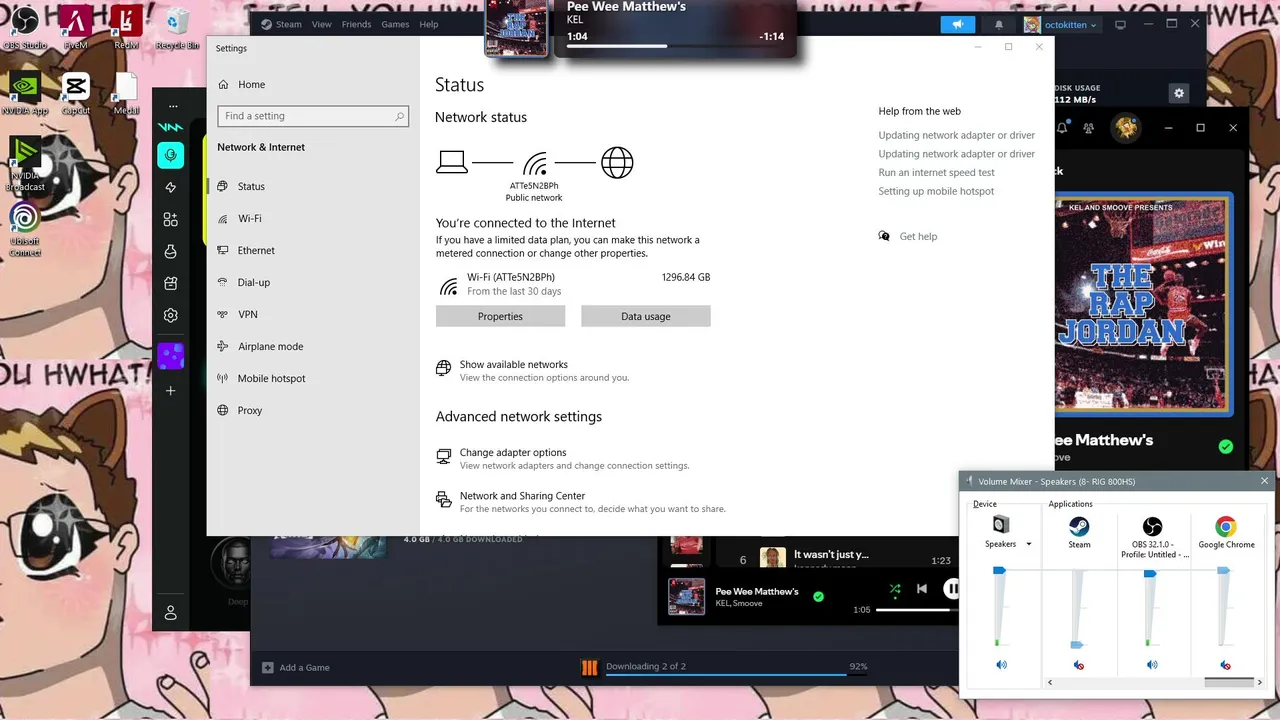The image size is (1280, 720).
Task: Open the RedM desktop shortcut
Action: [126, 27]
